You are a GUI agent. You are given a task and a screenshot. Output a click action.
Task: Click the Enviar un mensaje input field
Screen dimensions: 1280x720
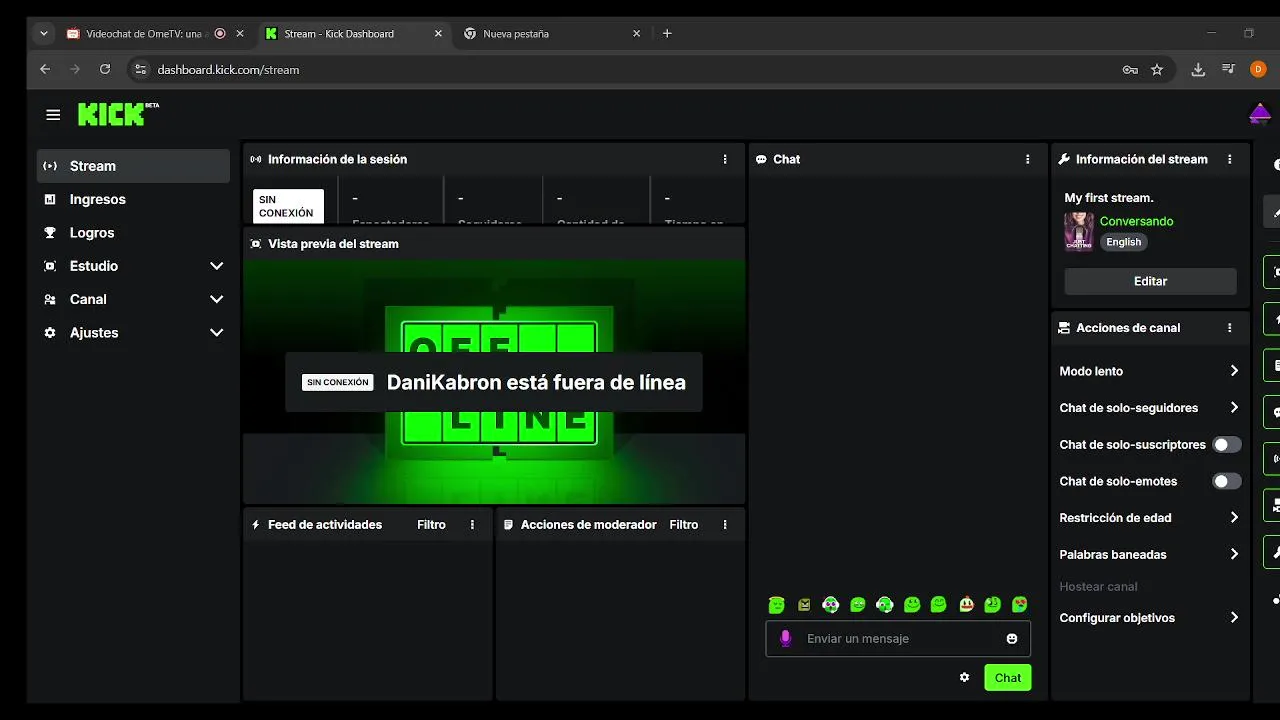pos(898,638)
